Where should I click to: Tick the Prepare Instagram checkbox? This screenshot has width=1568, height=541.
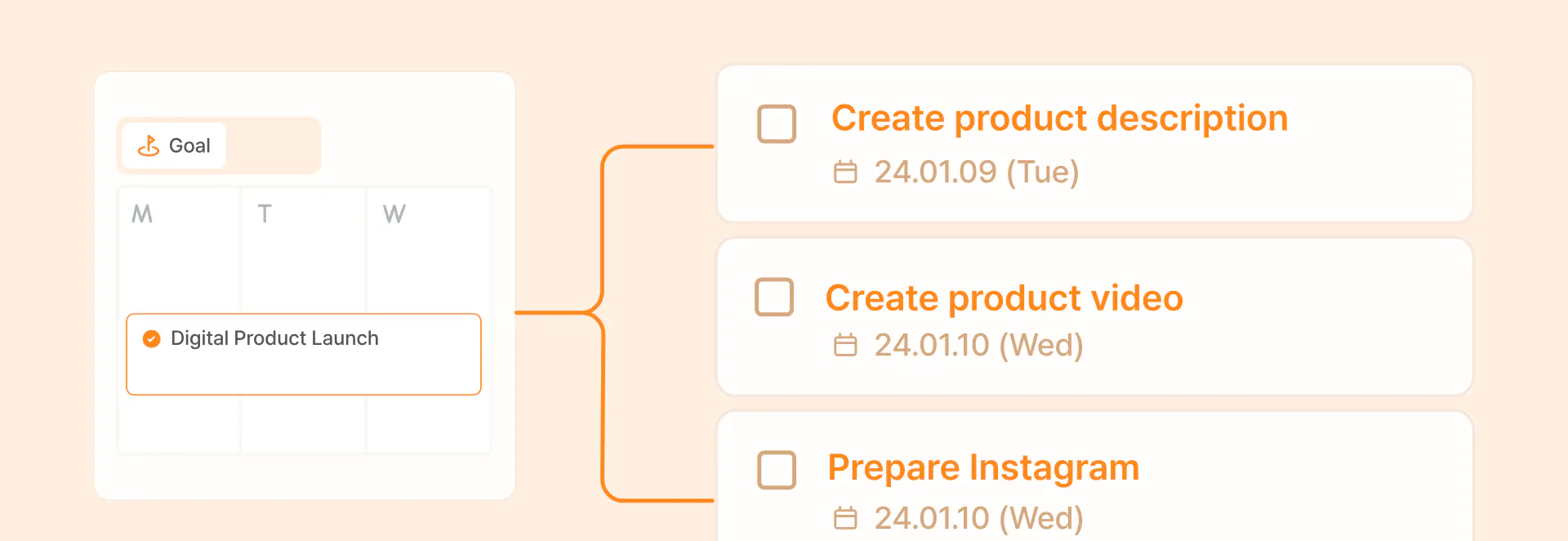777,470
